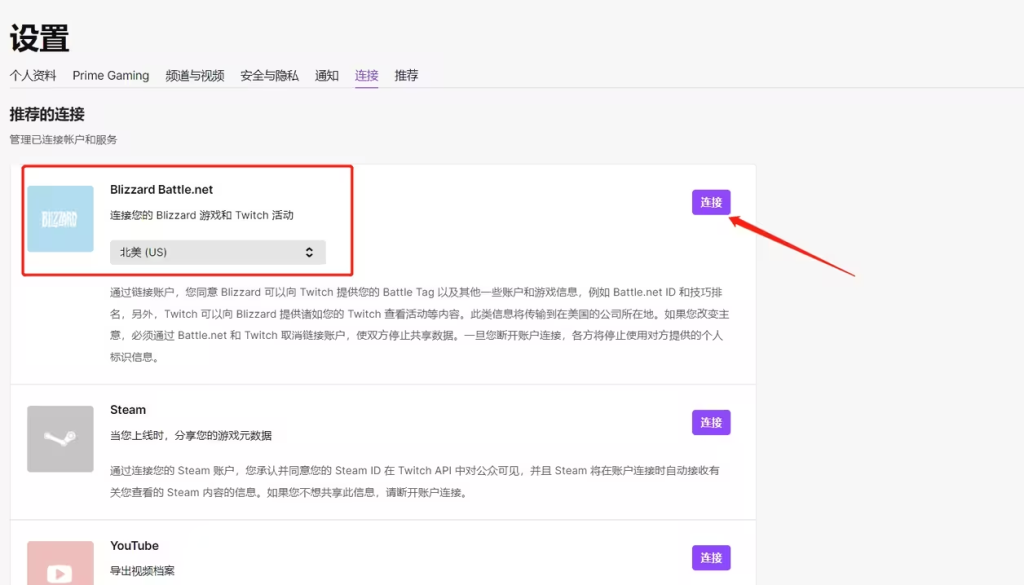The image size is (1024, 585).
Task: Open the 个人资料 settings tab
Action: [x=33, y=76]
